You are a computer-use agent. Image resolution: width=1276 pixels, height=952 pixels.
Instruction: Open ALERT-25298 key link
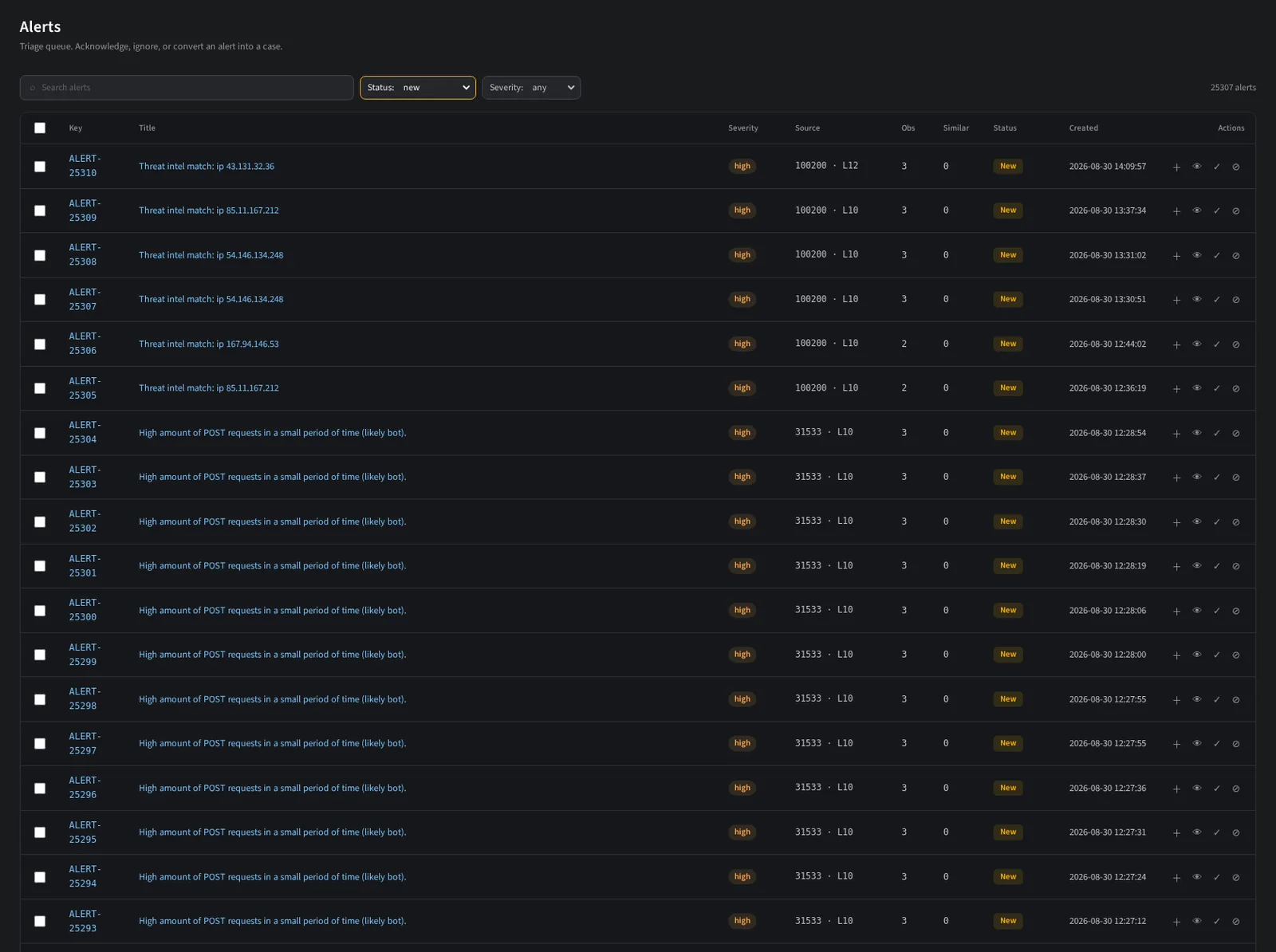click(x=85, y=698)
